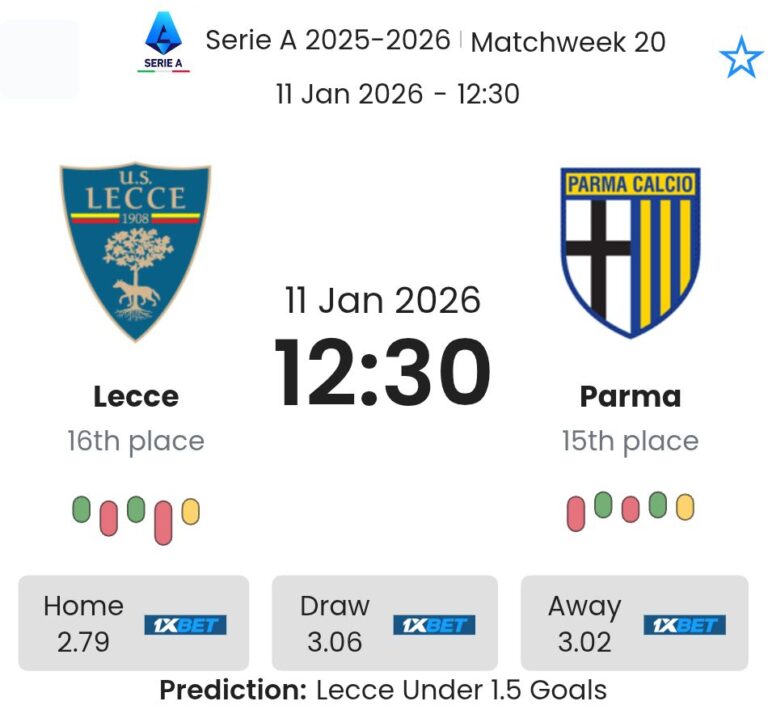Click the Serie A league logo
Image resolution: width=768 pixels, height=718 pixels.
click(164, 42)
